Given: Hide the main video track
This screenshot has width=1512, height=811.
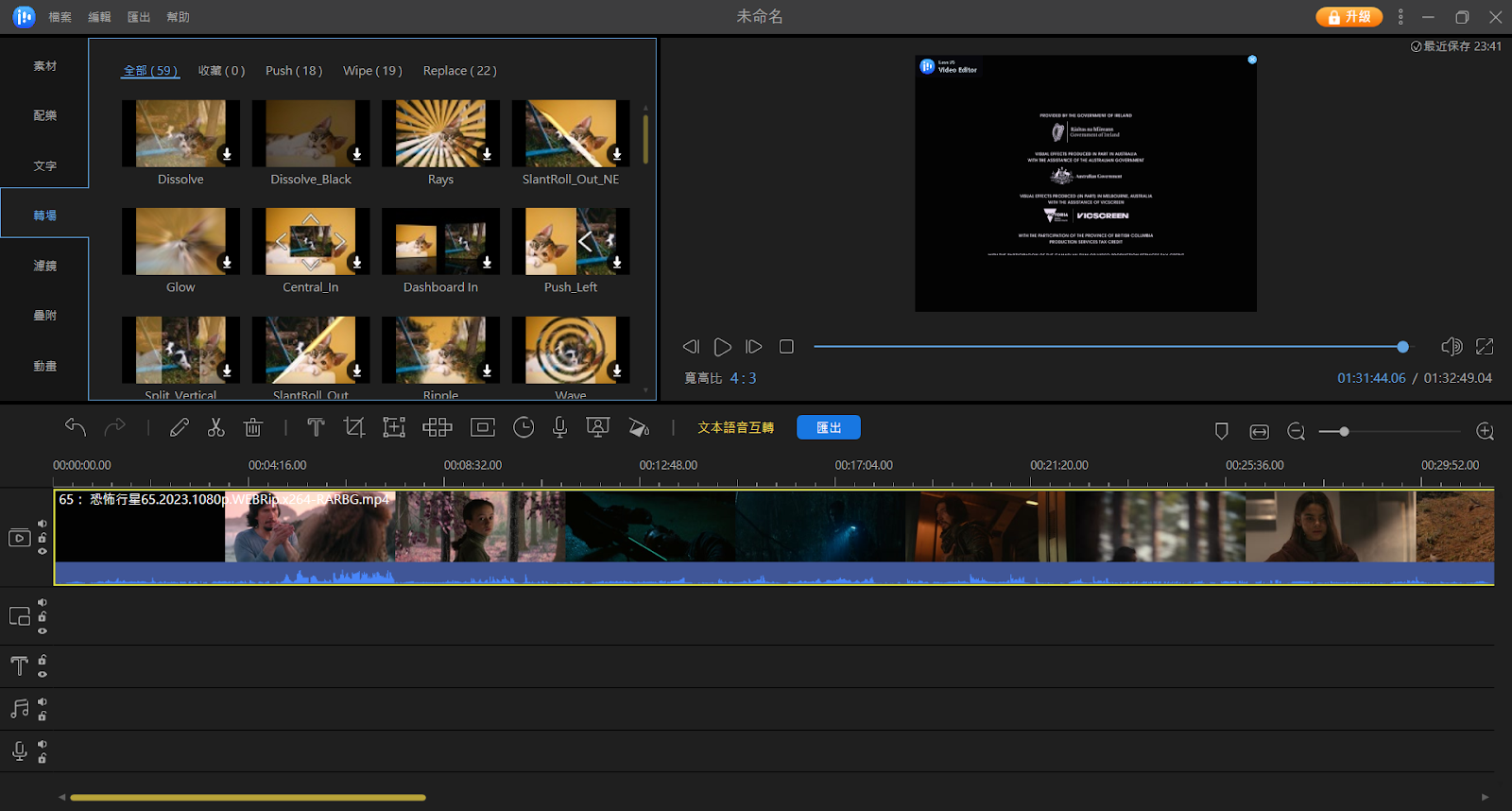Looking at the screenshot, I should pos(43,551).
